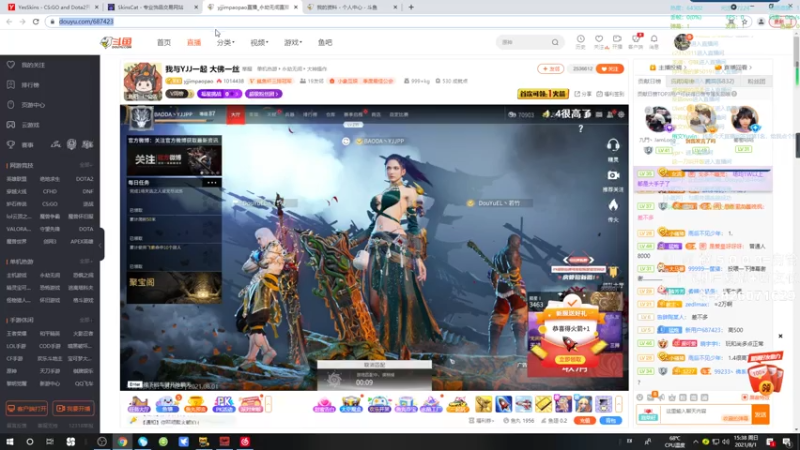This screenshot has width=800, height=450.
Task: Expand the activity list arrow beside icons
Action: pyautogui.click(x=268, y=404)
